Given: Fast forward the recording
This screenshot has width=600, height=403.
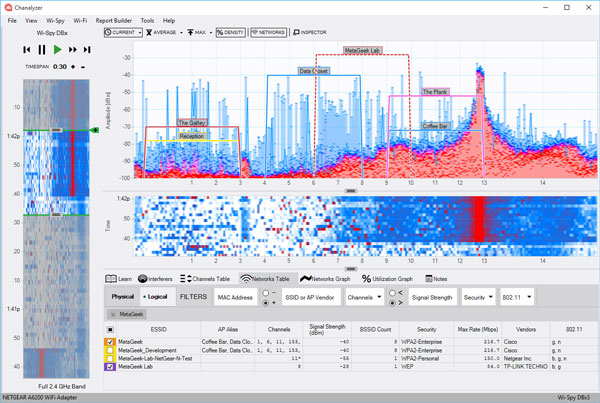Looking at the screenshot, I should 72,50.
